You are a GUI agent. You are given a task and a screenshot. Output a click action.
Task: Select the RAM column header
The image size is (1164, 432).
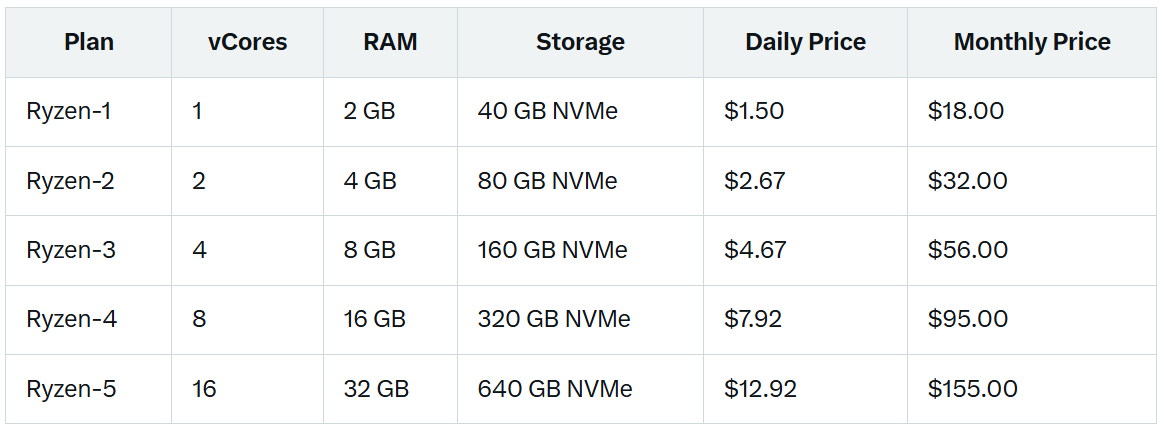pos(390,42)
